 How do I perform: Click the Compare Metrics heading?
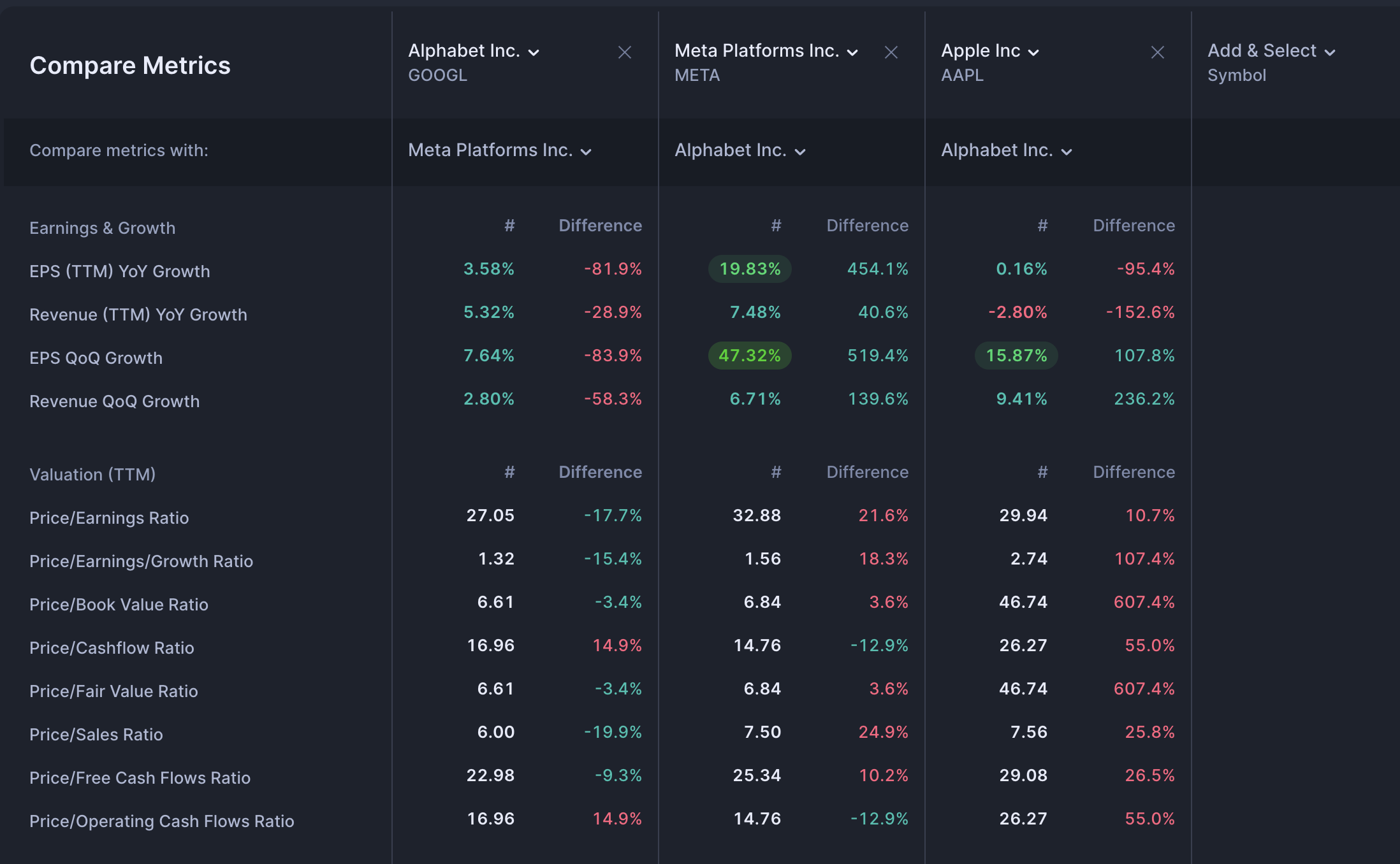(x=130, y=66)
